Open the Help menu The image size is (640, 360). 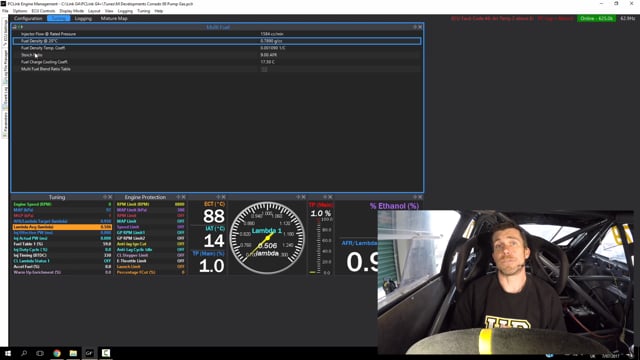159,11
